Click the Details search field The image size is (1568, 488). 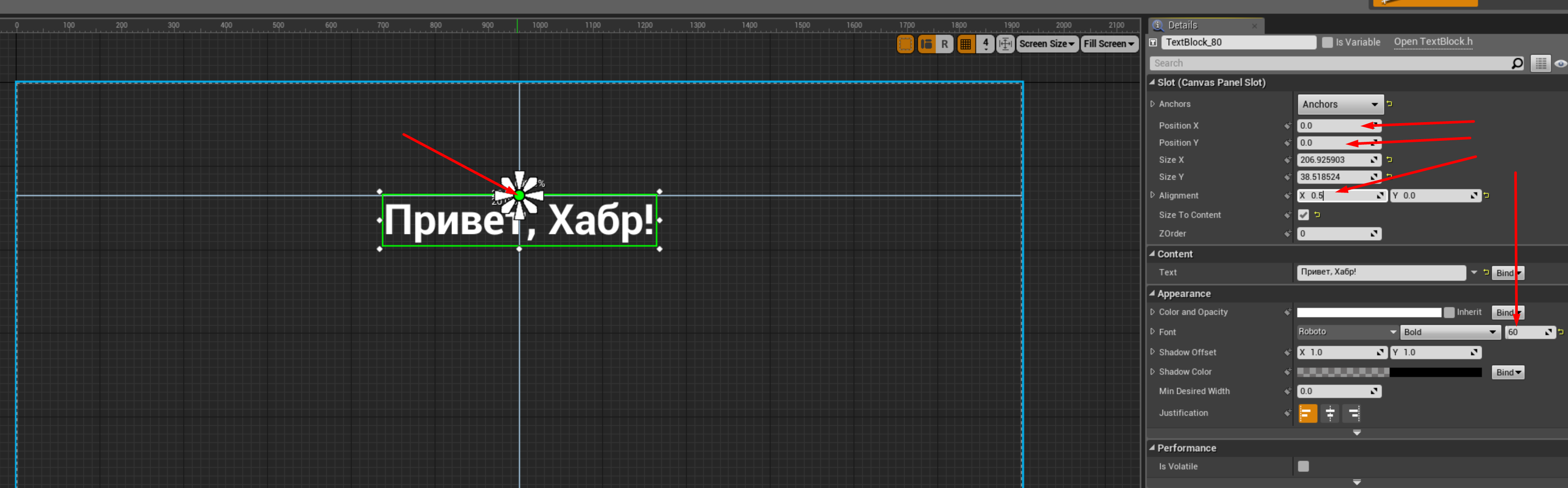coord(1331,63)
